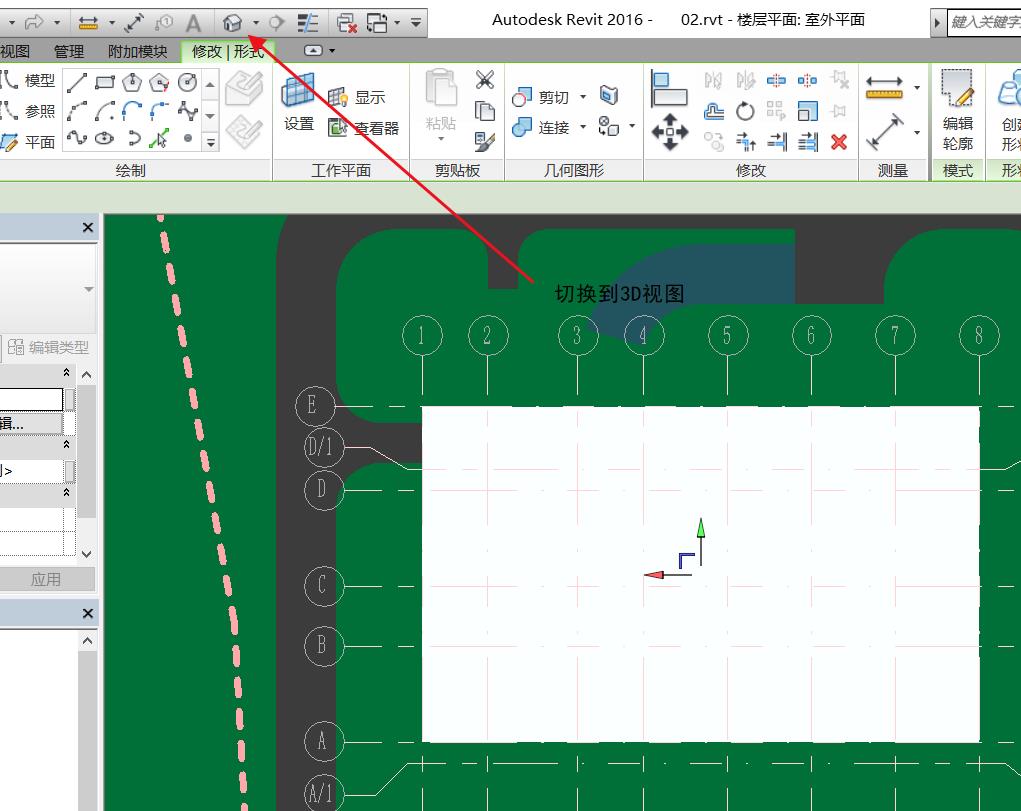
Task: Open the 附加模块 (Add-Ins) tab
Action: tap(138, 51)
